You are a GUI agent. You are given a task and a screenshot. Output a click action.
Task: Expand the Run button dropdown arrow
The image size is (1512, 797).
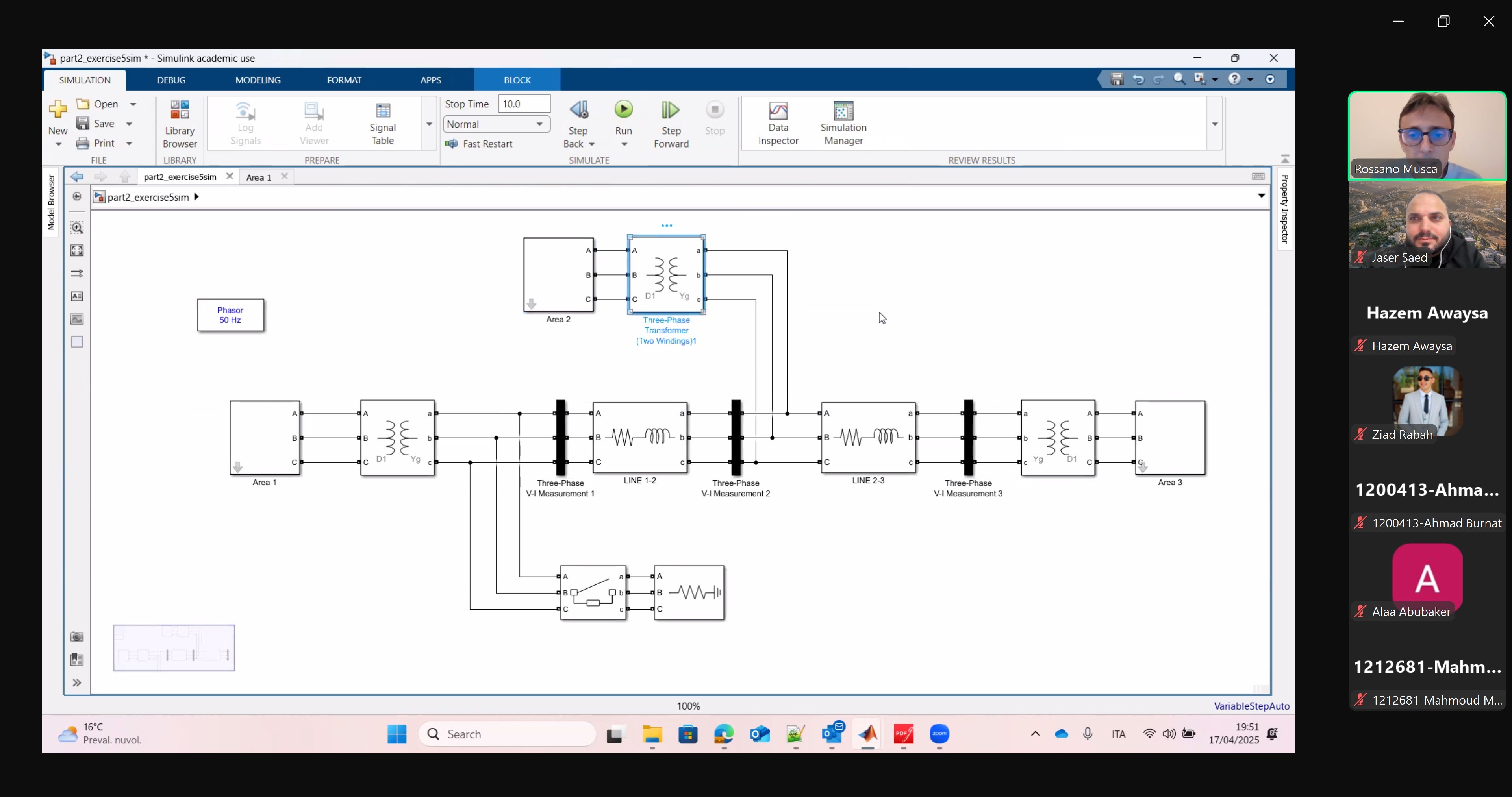pyautogui.click(x=624, y=144)
